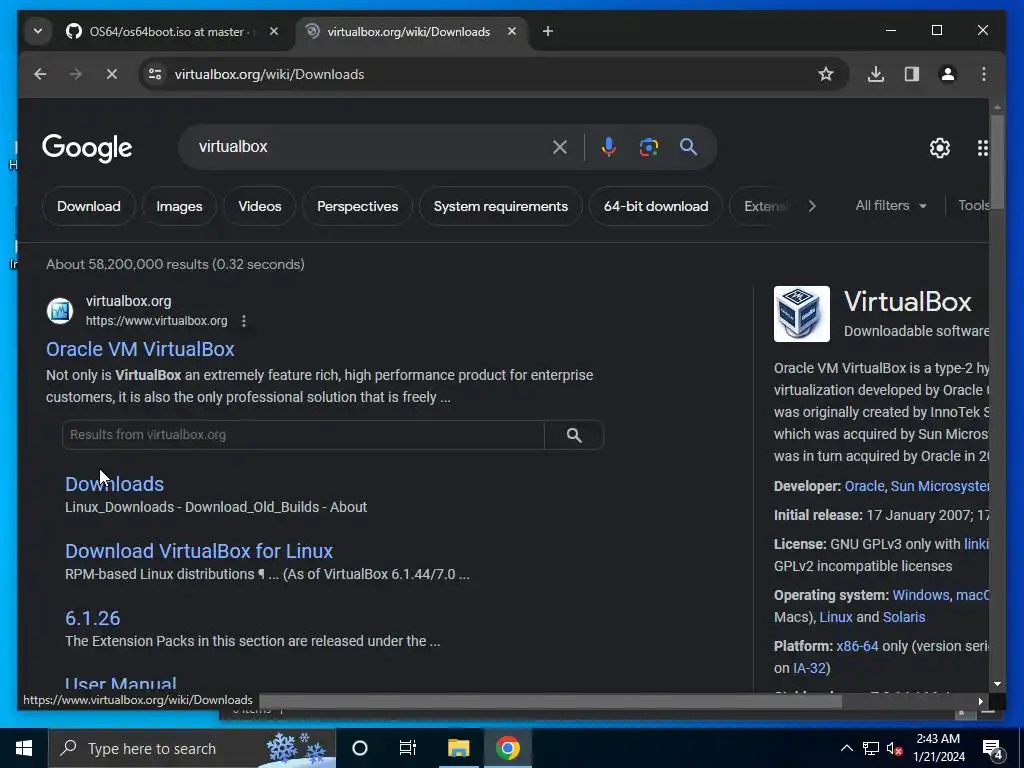
Task: Close the OS64/os64boot.iso tab
Action: 274,31
